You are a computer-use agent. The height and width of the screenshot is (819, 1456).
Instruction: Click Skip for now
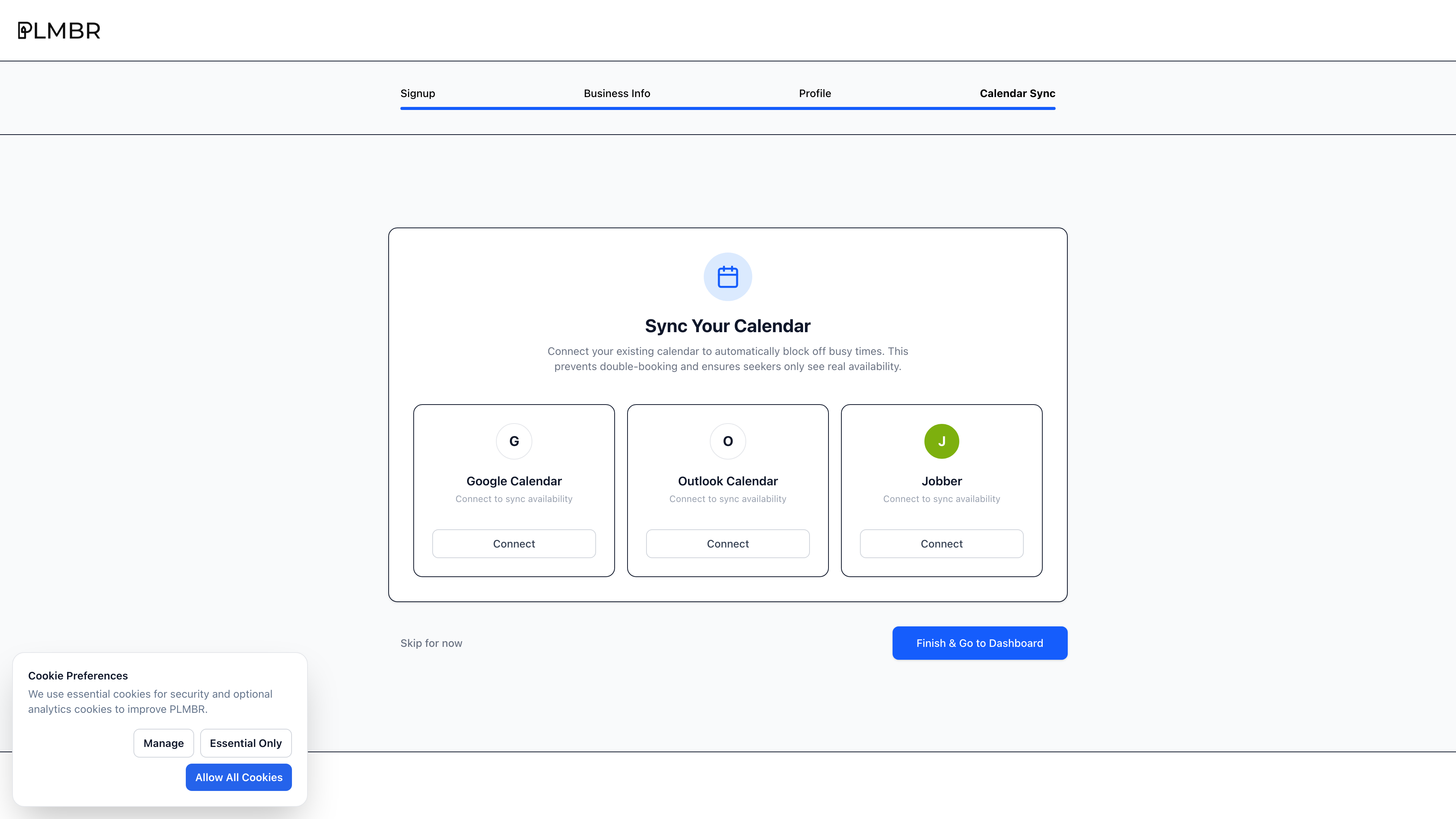(x=431, y=643)
